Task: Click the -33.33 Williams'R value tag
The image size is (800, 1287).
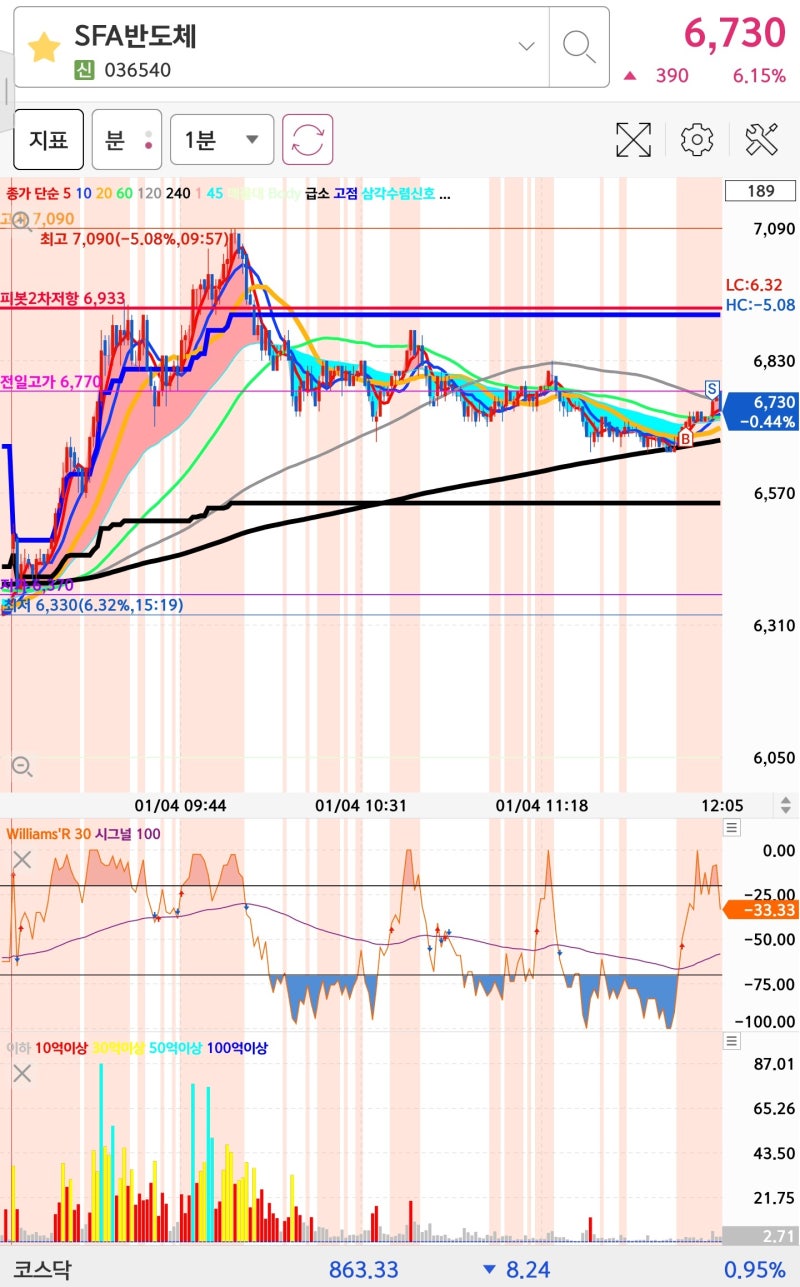Action: click(761, 909)
